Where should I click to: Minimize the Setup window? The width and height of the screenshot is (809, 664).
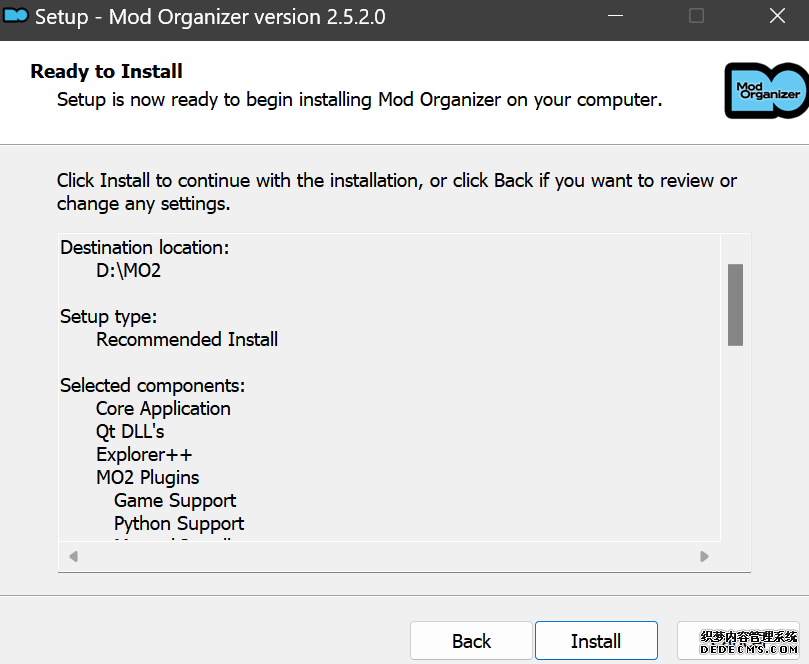pyautogui.click(x=617, y=16)
